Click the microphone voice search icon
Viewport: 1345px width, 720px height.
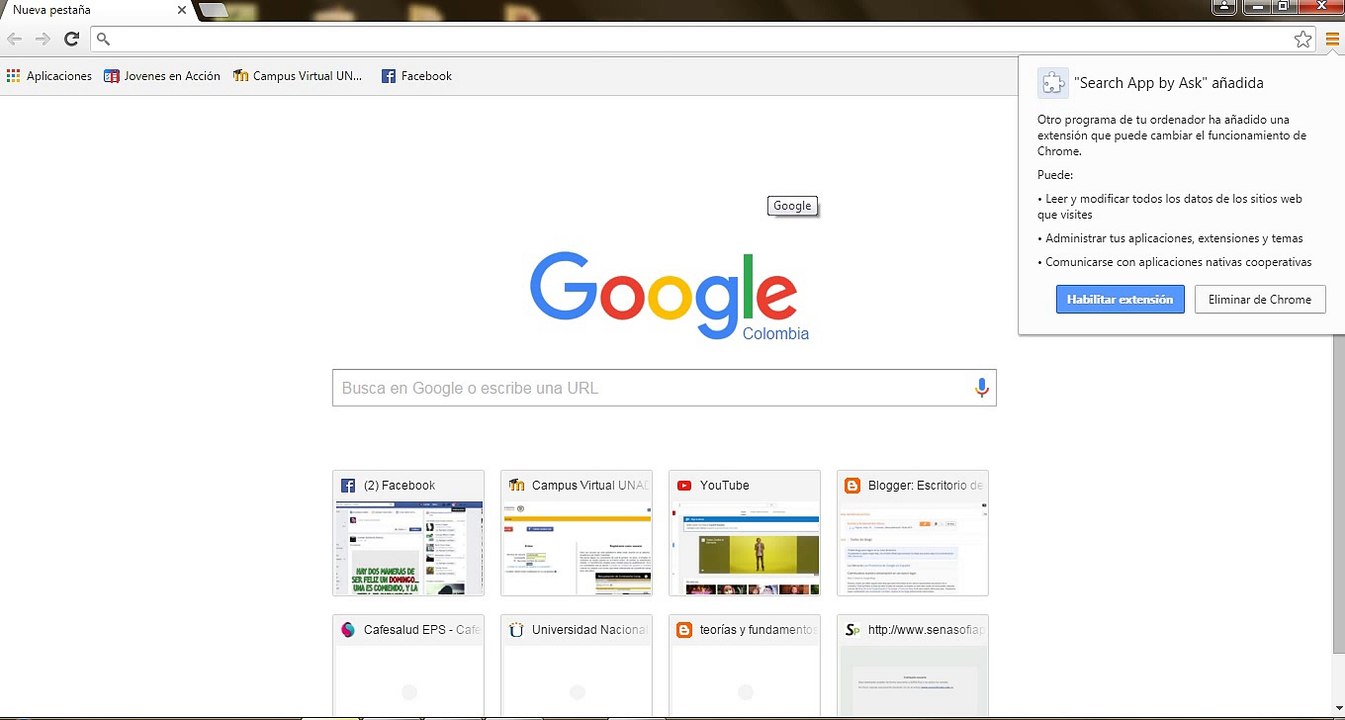[x=982, y=388]
